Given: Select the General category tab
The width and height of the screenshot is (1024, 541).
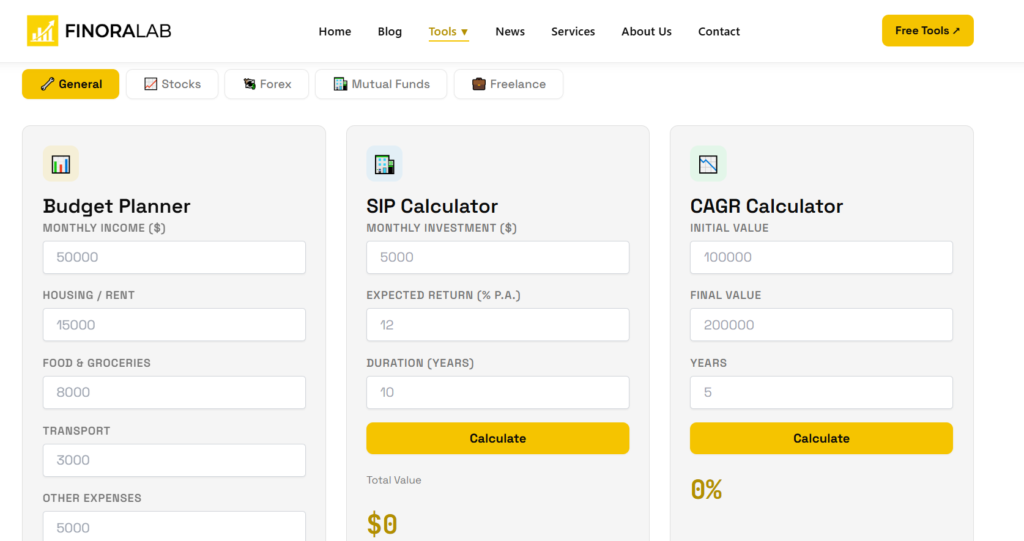Looking at the screenshot, I should (x=71, y=84).
